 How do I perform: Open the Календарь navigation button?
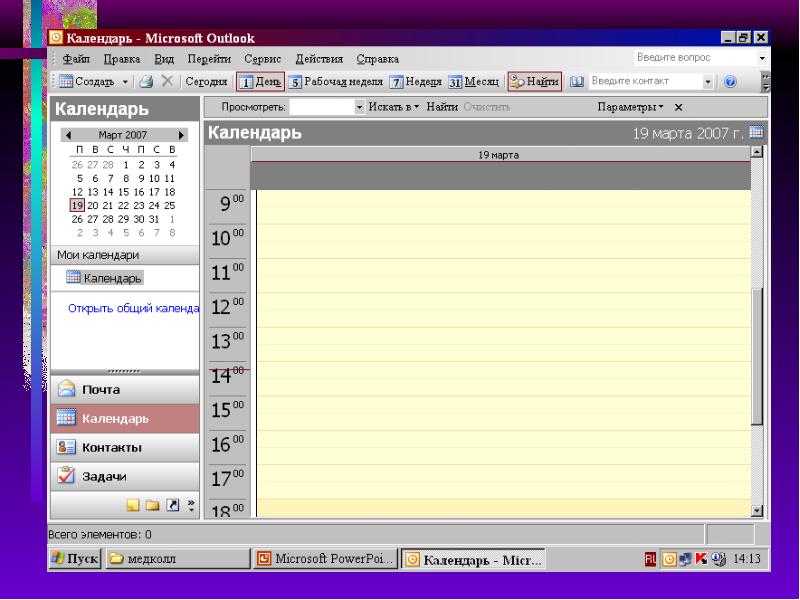[124, 418]
